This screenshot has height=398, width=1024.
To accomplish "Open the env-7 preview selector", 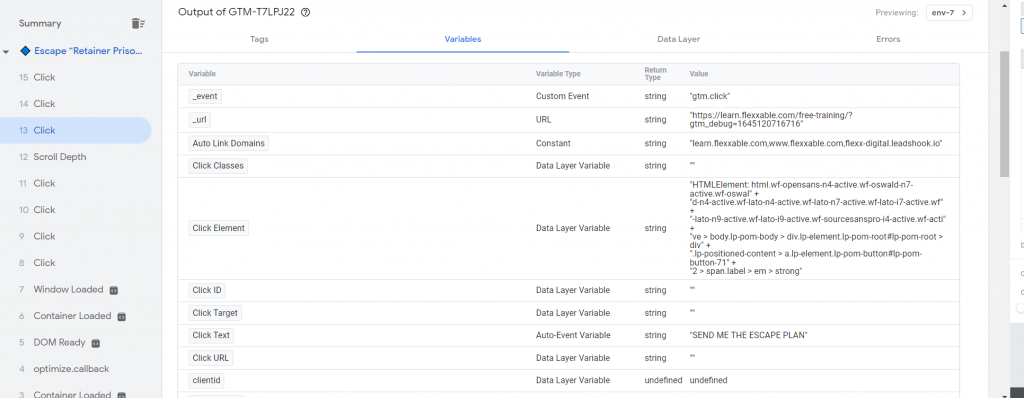I will click(x=949, y=12).
